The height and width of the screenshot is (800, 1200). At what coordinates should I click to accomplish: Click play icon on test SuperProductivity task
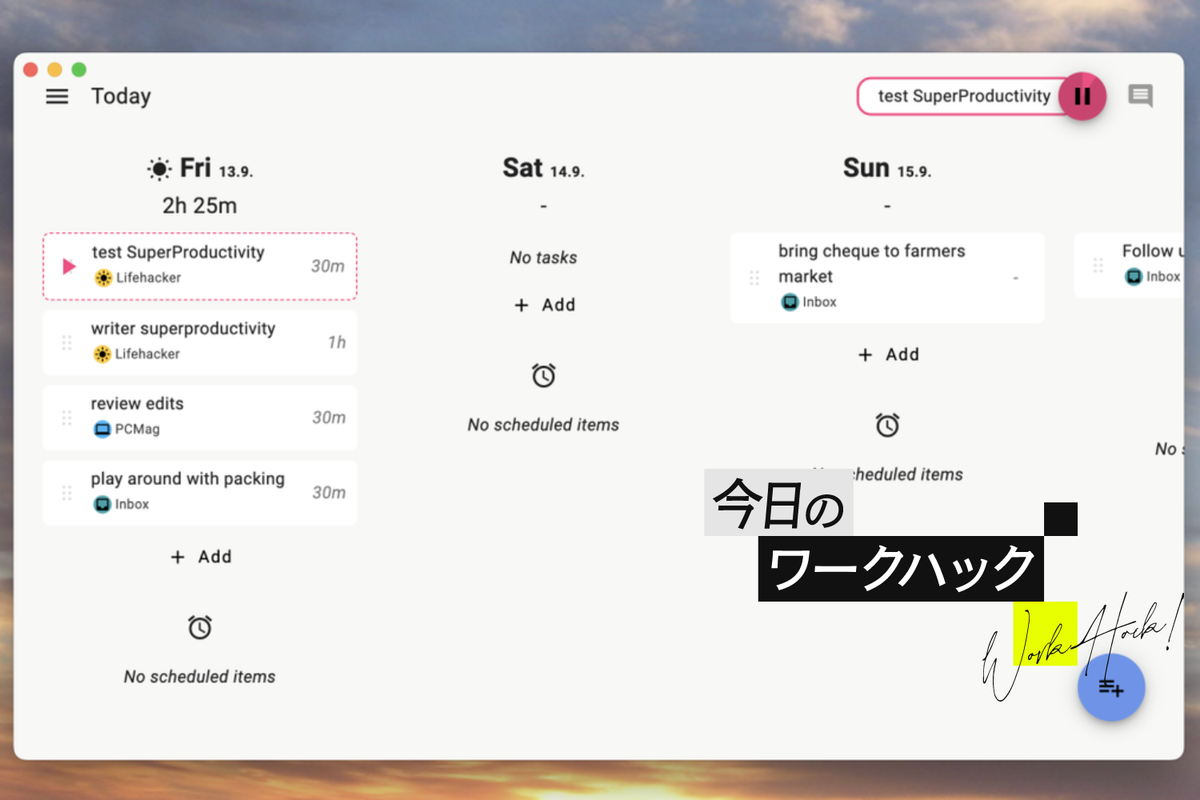(69, 266)
